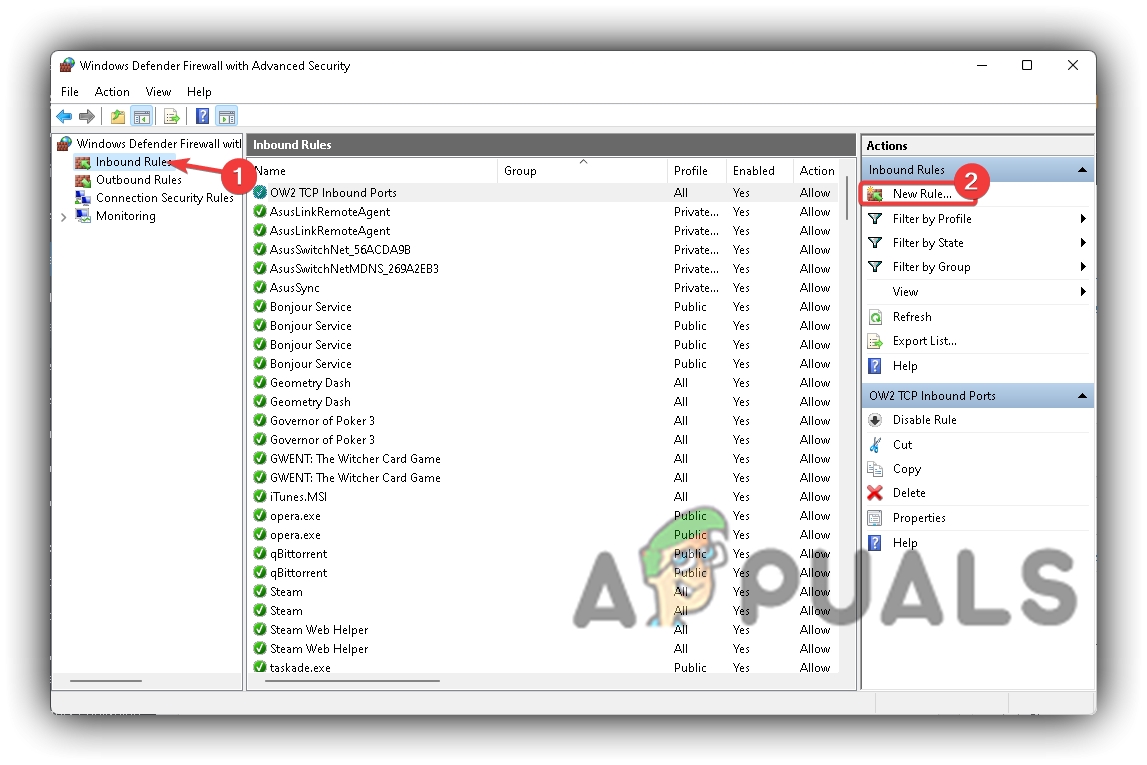This screenshot has height=765, width=1147.
Task: Select the AsusSwitchNet_56ACDA9B rule
Action: click(545, 249)
